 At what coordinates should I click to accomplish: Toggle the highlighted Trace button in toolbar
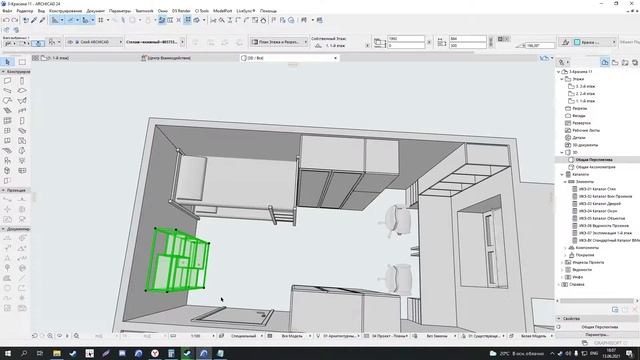click(x=162, y=20)
